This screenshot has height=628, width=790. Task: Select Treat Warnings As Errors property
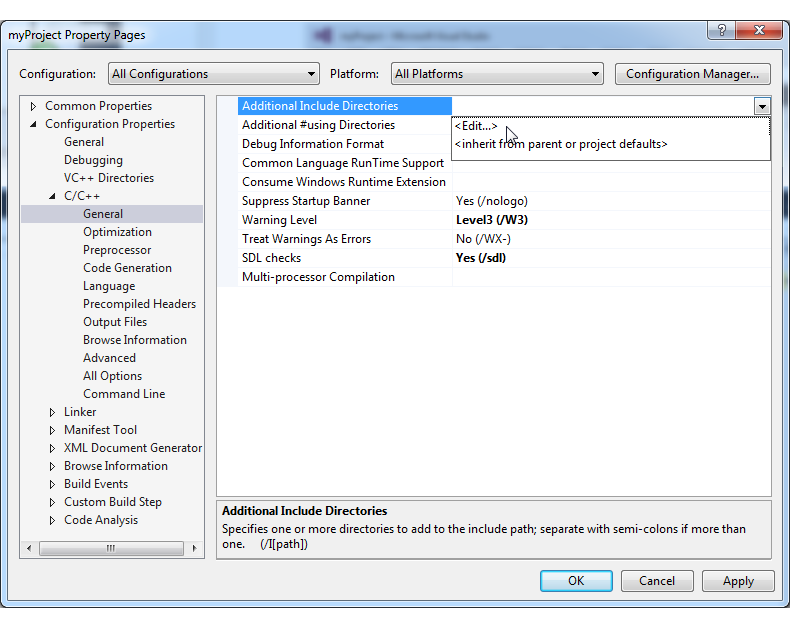[345, 239]
